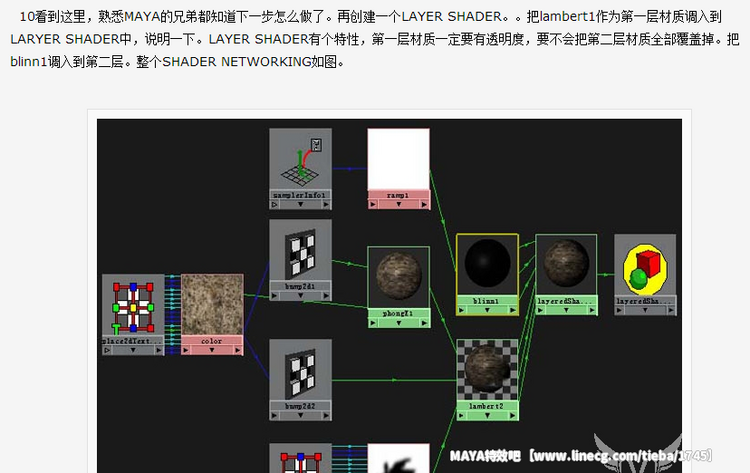Screen dimensions: 750x473
Task: Open the ramp1 down-arrow menu
Action: coord(398,204)
